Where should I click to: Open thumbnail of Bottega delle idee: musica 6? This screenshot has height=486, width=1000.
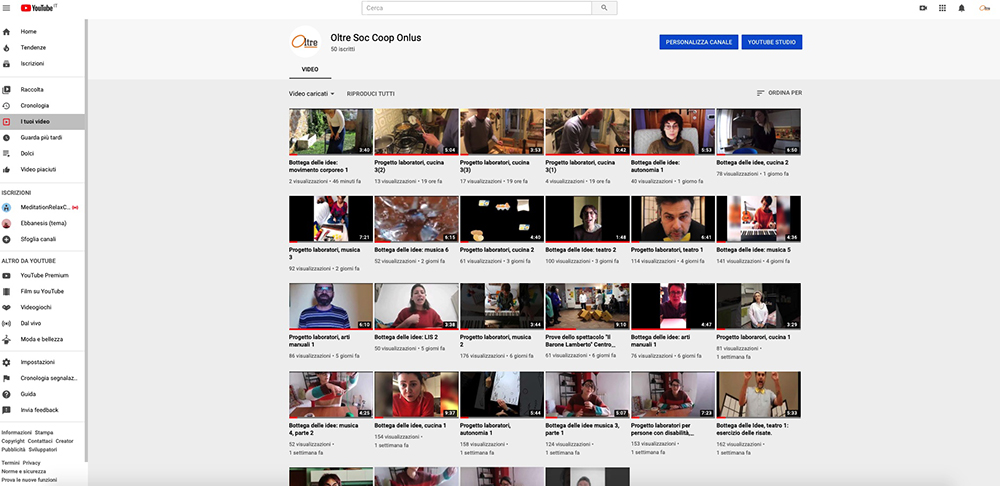pos(416,219)
